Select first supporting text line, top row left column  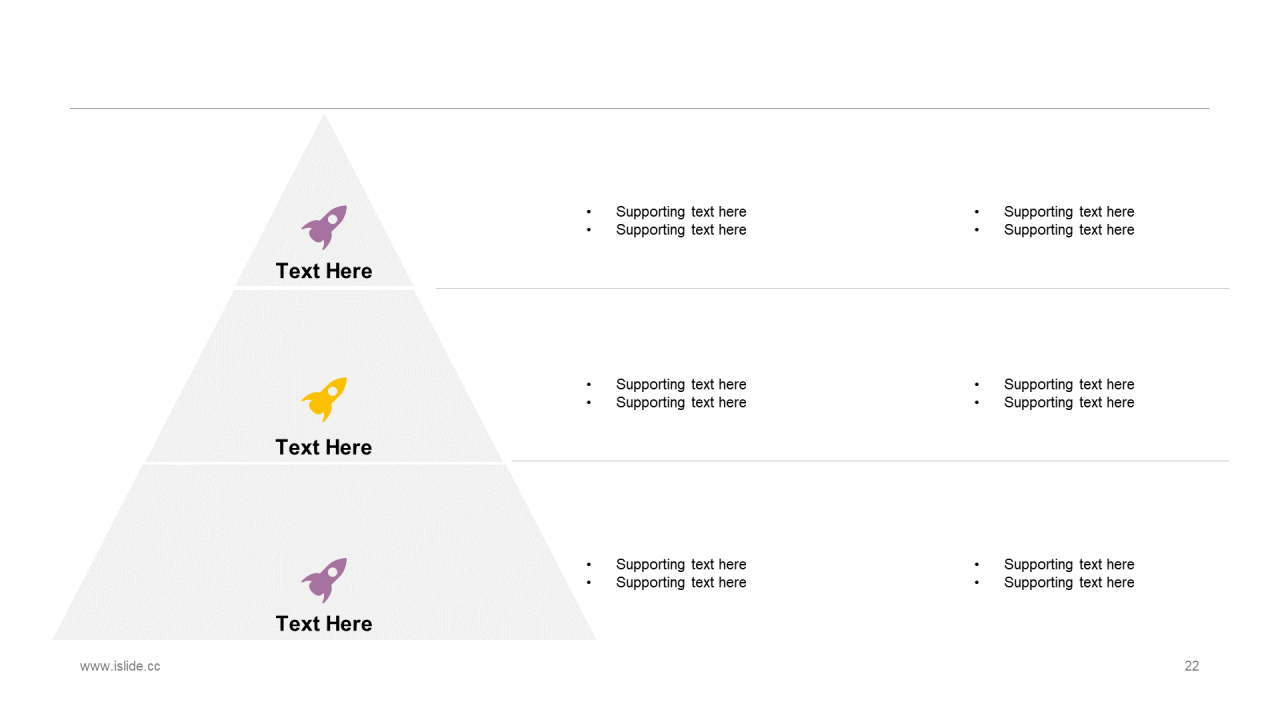click(x=681, y=212)
